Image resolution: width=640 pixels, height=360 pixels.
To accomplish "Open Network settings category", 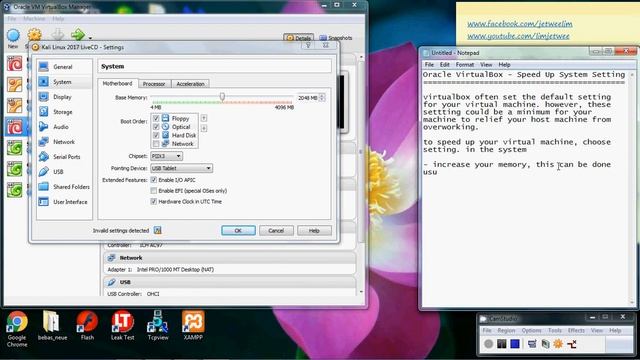I will 63,142.
